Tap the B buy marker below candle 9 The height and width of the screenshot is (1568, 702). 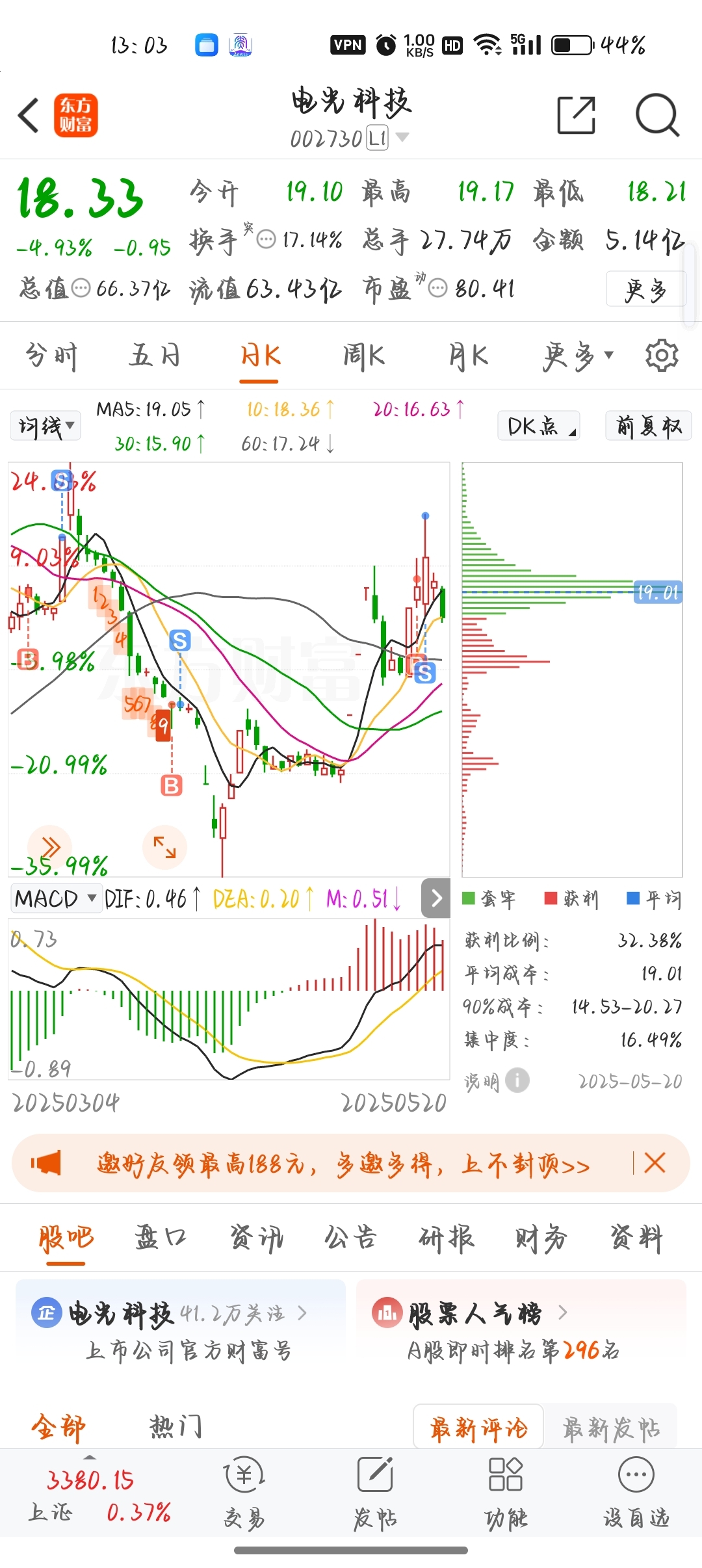pos(172,786)
